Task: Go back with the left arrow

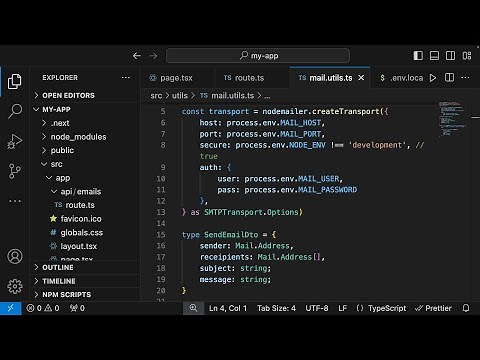Action: [x=137, y=56]
